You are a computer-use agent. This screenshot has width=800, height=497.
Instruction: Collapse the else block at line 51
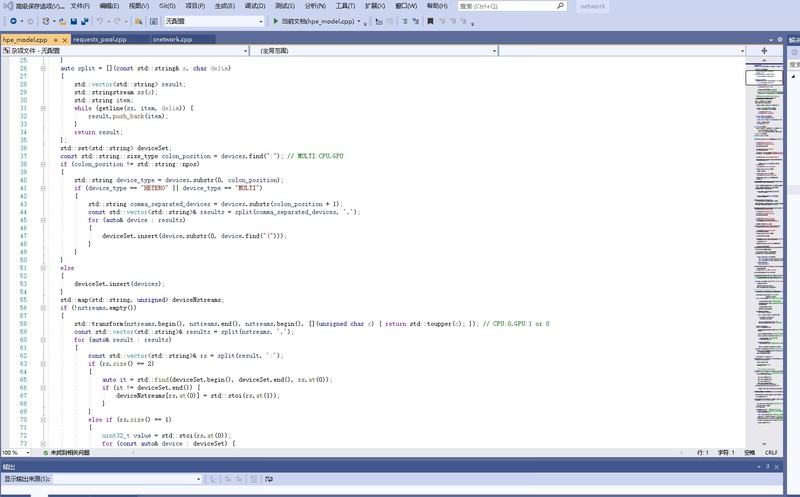click(43, 268)
